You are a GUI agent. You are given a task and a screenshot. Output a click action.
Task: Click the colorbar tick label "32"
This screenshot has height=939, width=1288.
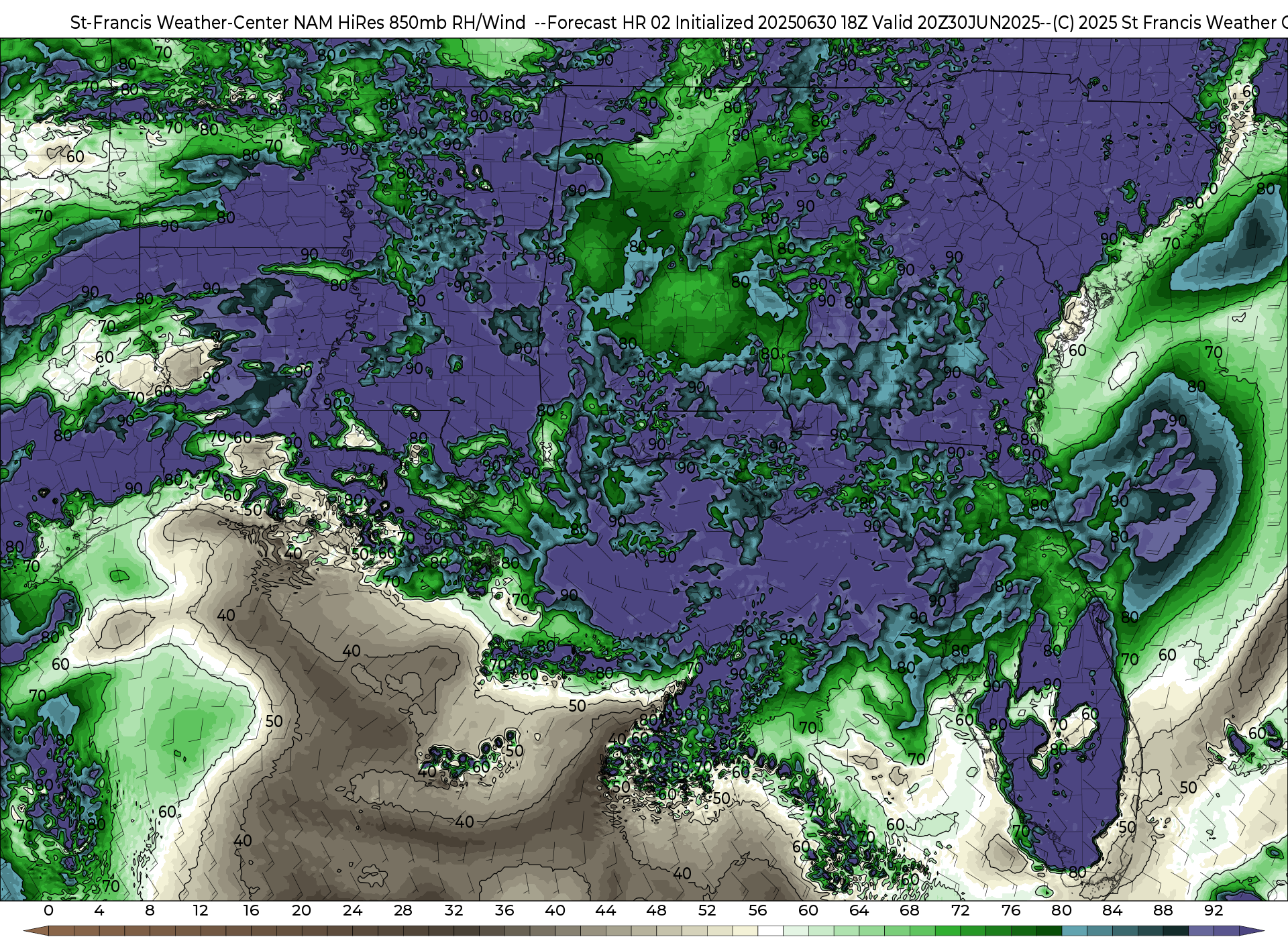pos(453,911)
